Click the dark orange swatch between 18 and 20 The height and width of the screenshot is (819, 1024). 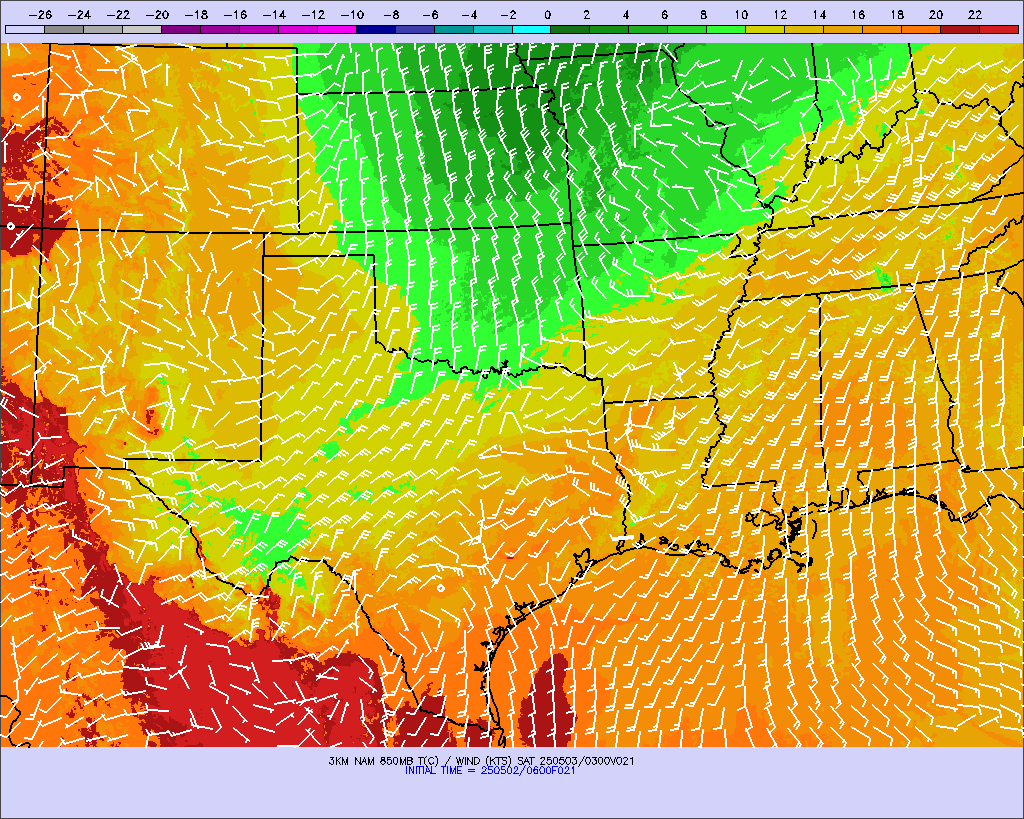[921, 29]
